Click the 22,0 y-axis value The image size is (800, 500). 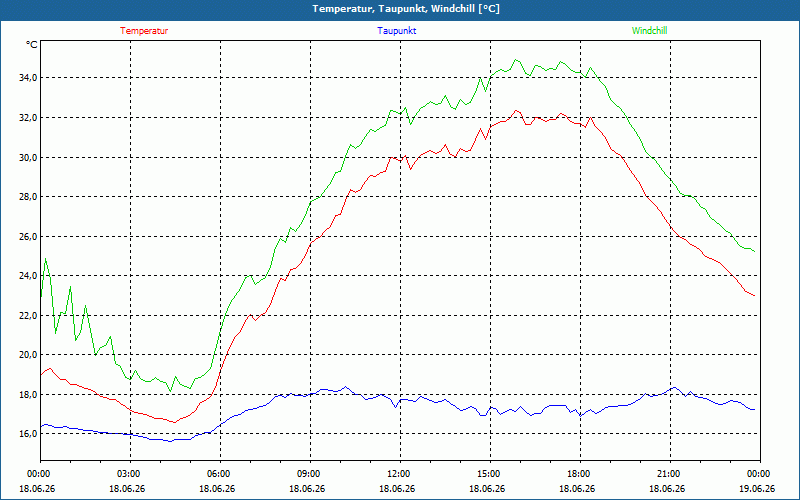pos(28,315)
